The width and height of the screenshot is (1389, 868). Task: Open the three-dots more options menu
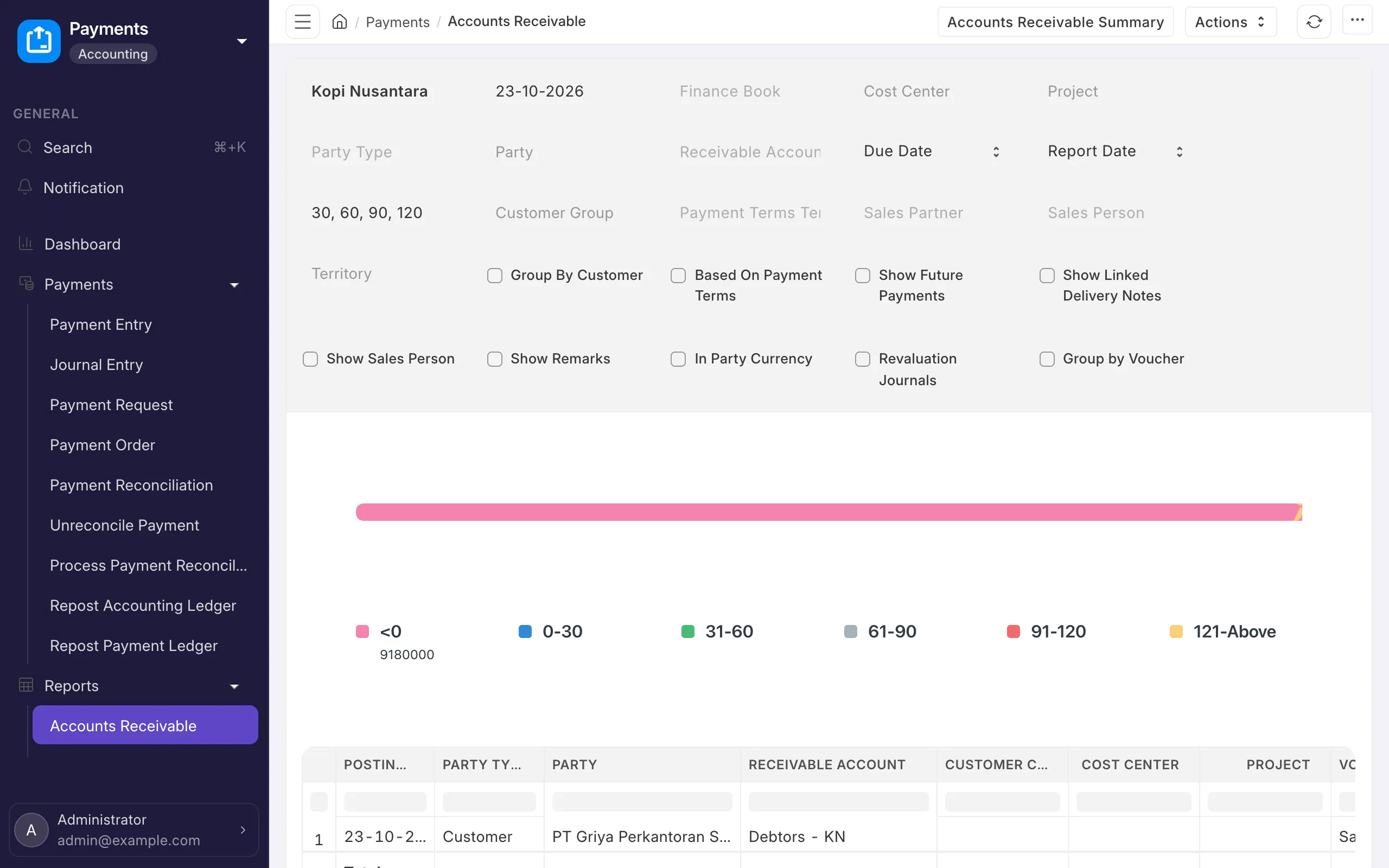click(1357, 21)
